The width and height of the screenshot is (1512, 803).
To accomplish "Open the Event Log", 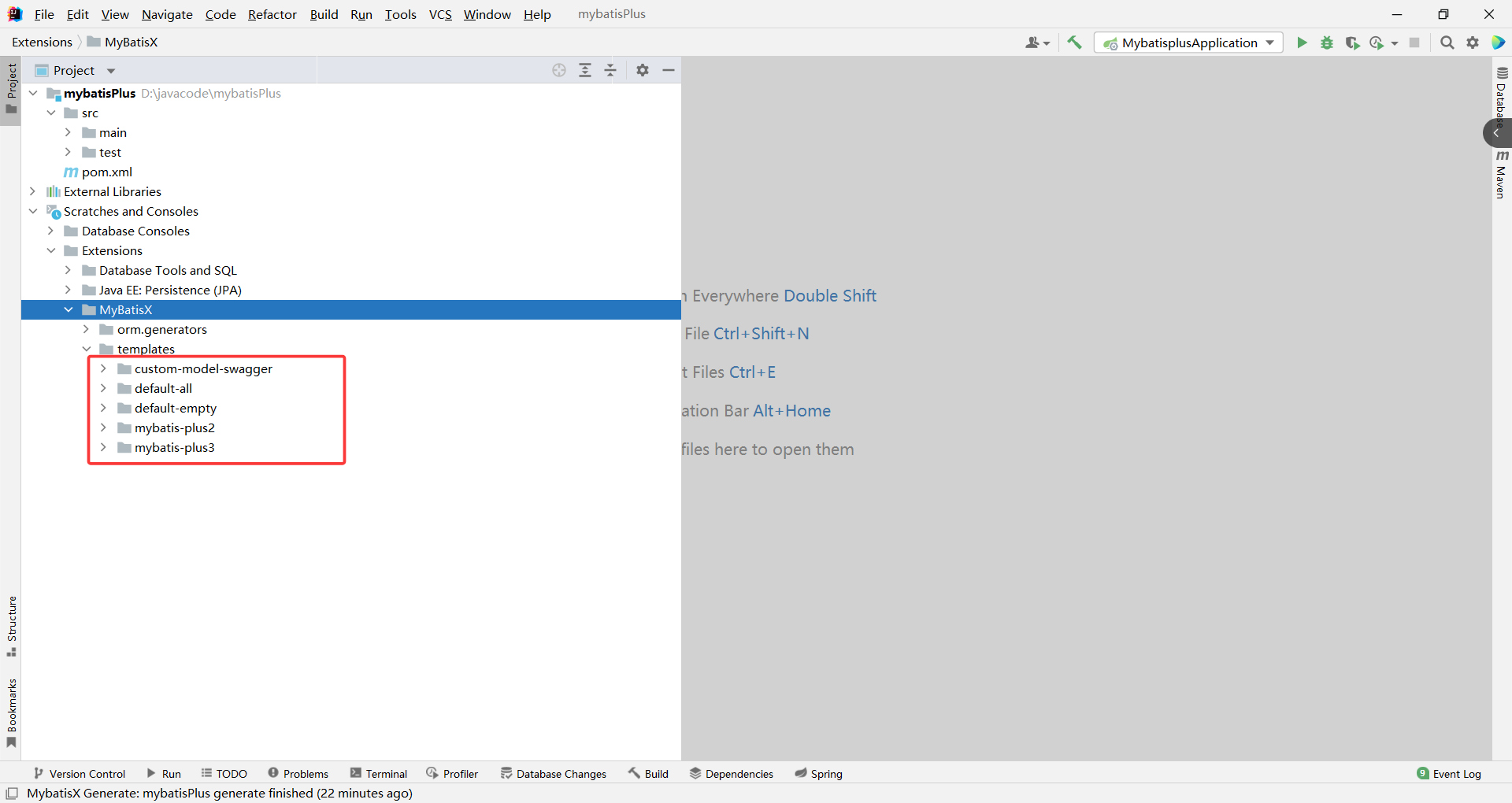I will point(1449,774).
